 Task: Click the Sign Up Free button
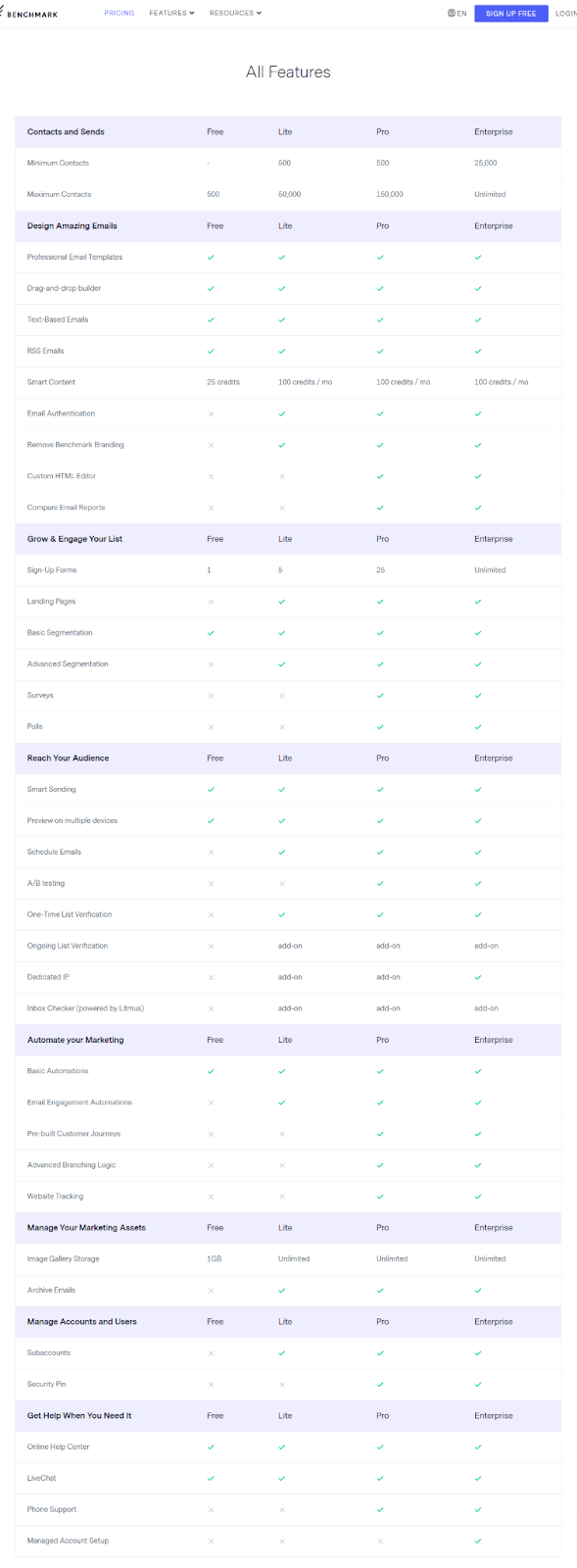511,14
